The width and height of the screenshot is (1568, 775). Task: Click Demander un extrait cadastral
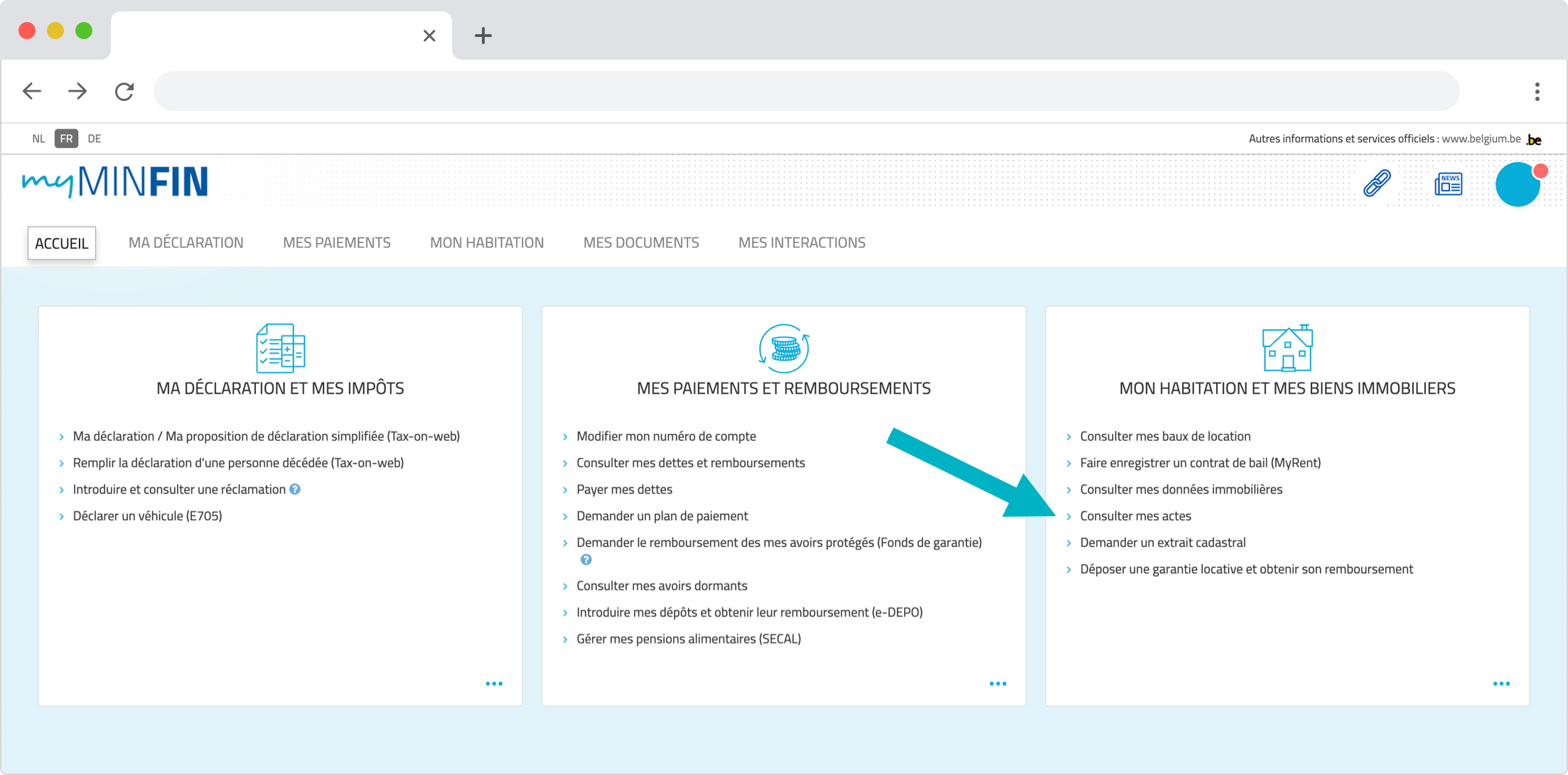1163,542
